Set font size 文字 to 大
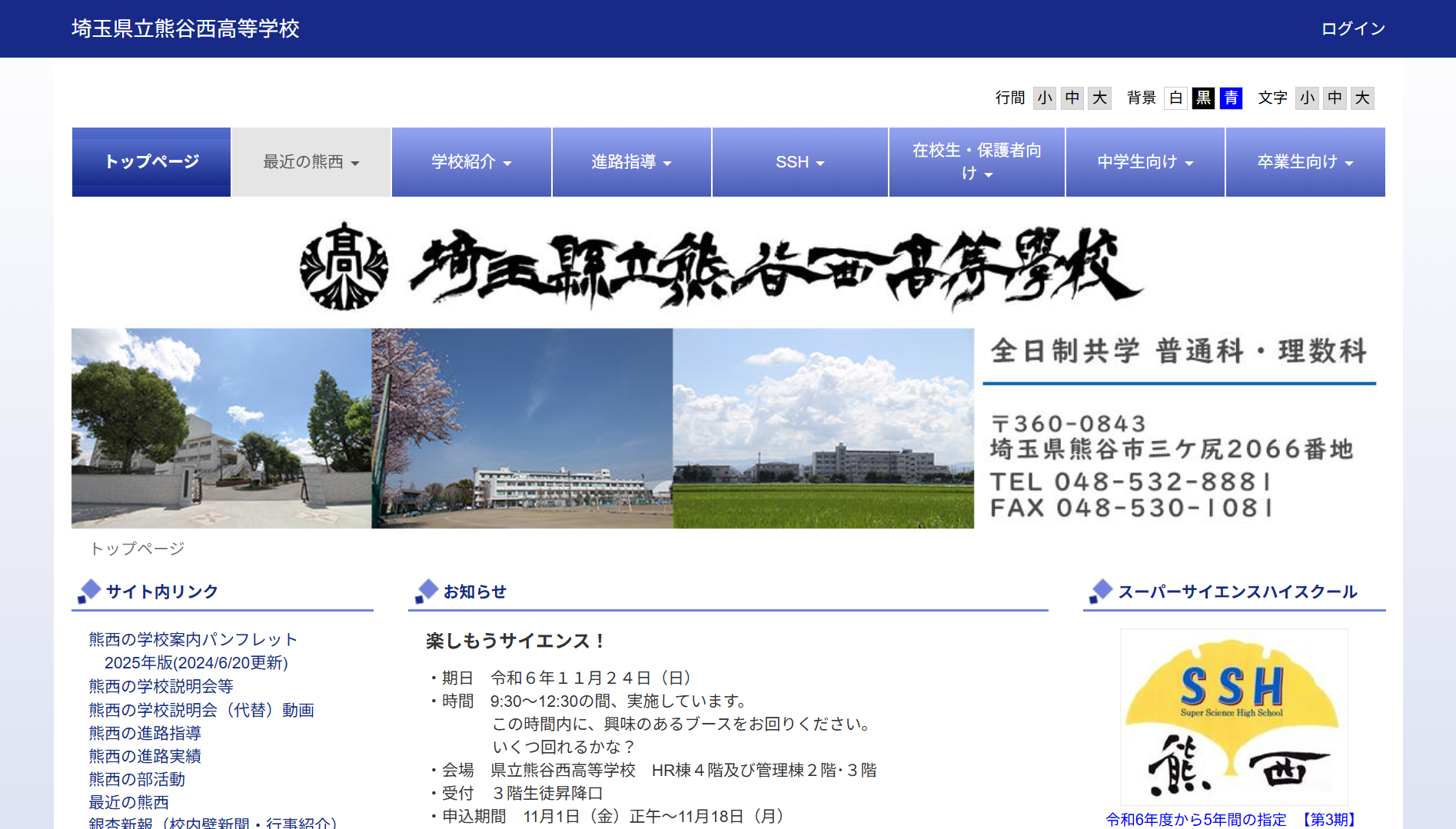The image size is (1456, 829). point(1362,98)
